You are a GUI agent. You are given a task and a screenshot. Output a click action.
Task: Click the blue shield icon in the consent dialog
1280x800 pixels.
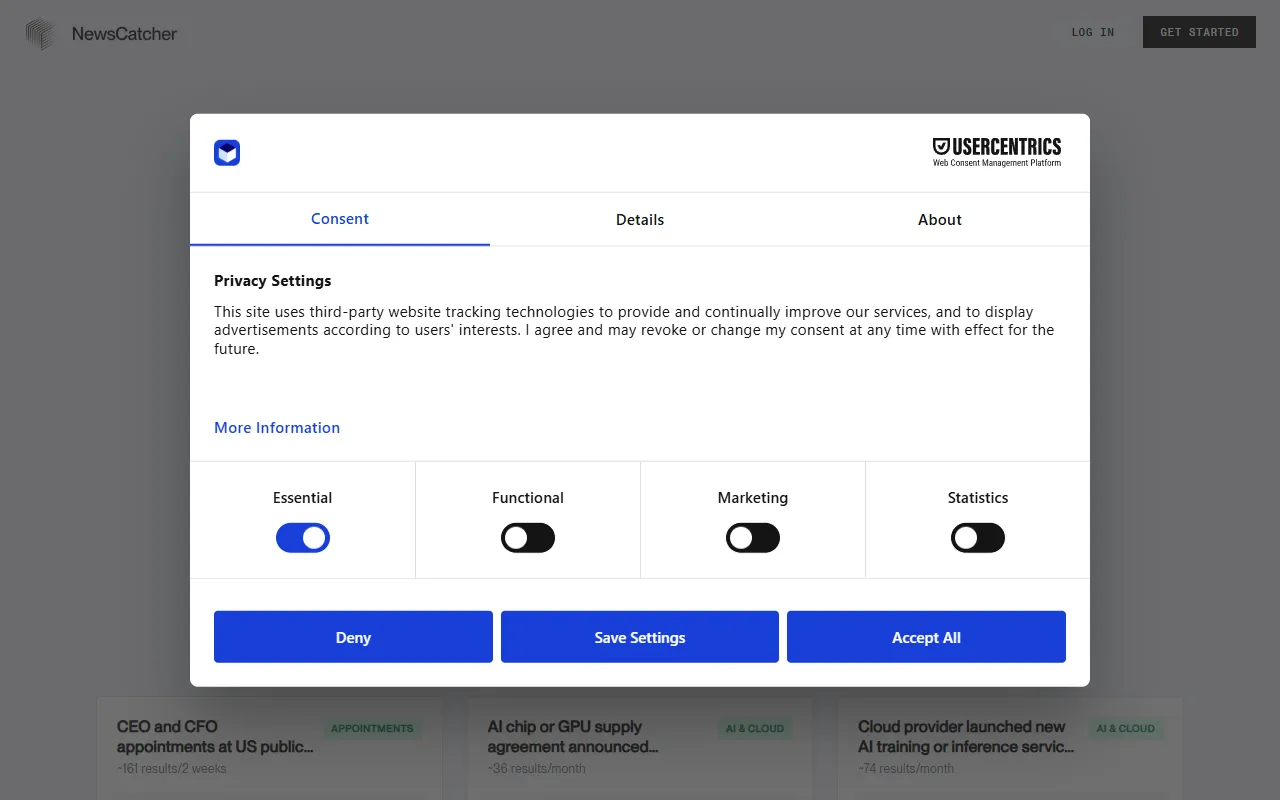pos(227,153)
